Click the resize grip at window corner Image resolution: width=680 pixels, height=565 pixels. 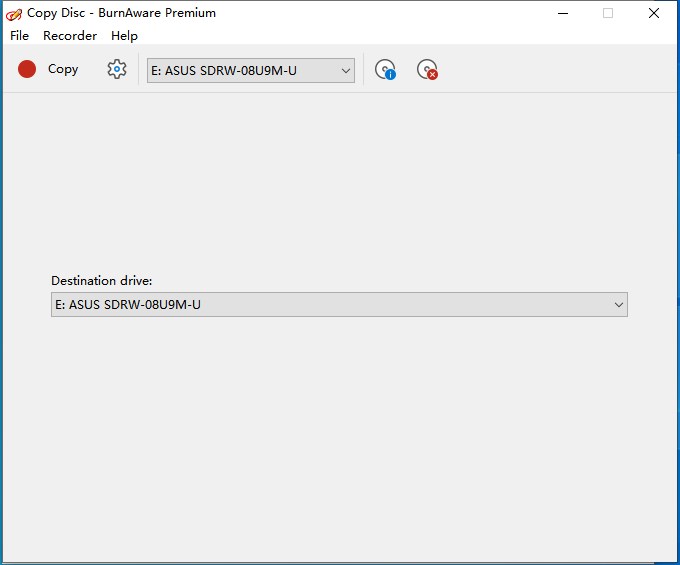(x=673, y=558)
